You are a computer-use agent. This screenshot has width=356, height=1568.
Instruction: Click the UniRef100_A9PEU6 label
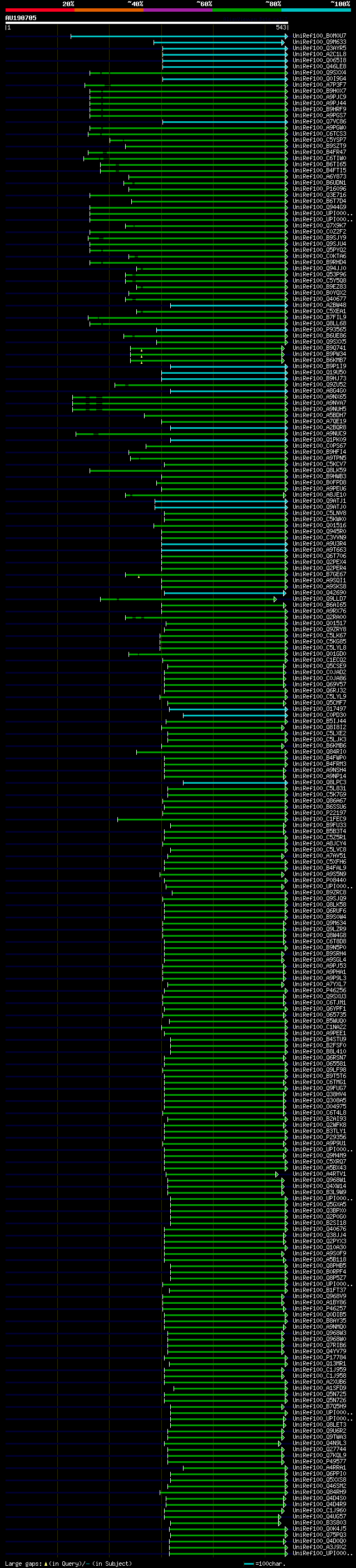[319, 489]
